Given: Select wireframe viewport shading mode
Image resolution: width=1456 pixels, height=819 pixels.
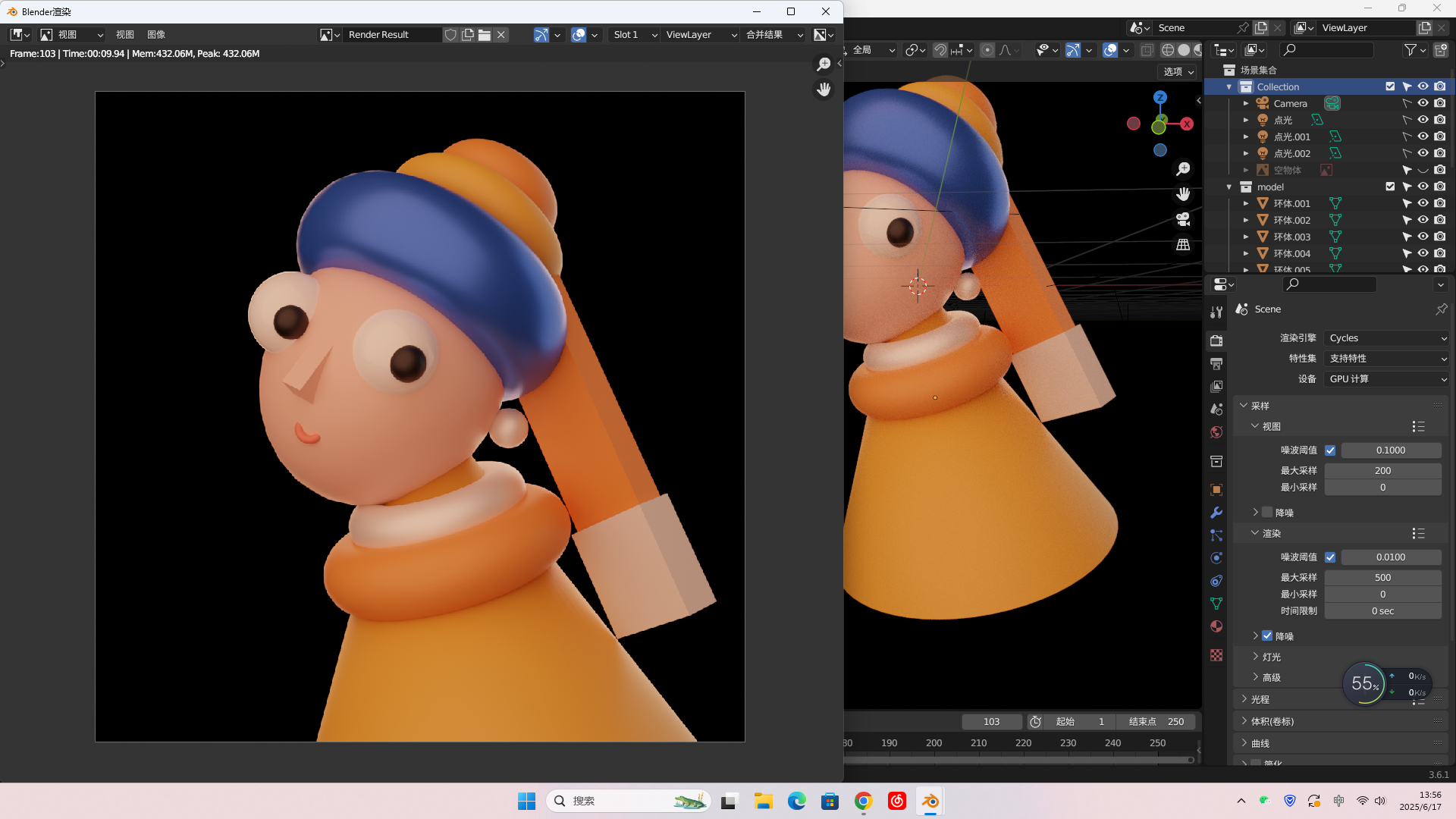Looking at the screenshot, I should 1168,50.
